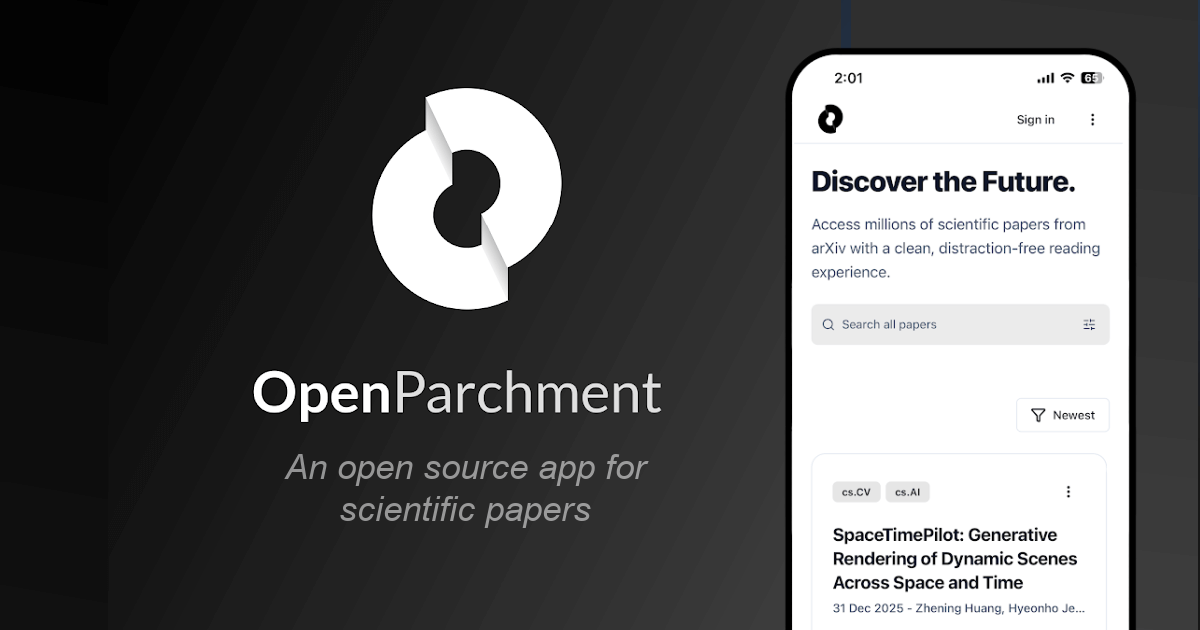Open the header three-dot menu beside Sign in
Screen dimensions: 1200x630
(1092, 120)
